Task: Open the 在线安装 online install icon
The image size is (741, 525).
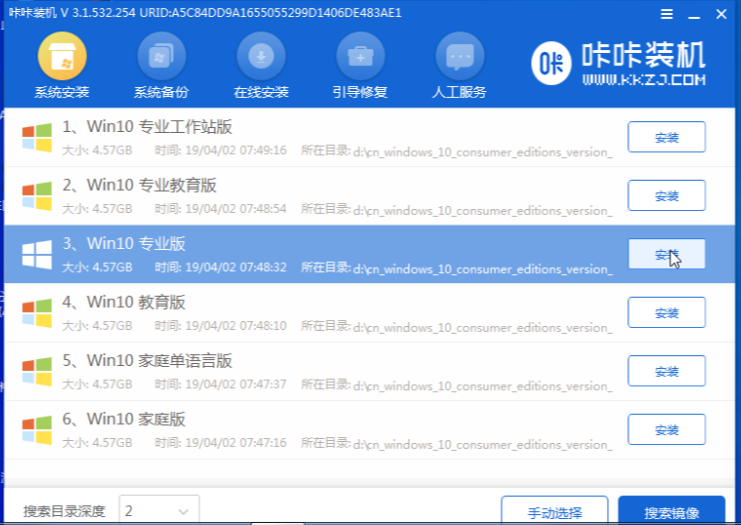Action: tap(261, 57)
